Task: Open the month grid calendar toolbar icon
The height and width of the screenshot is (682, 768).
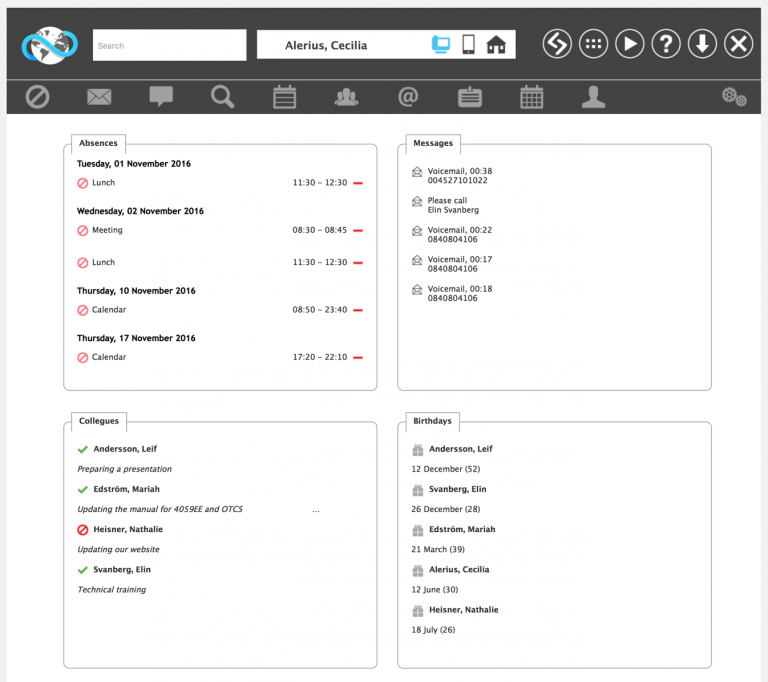Action: (531, 97)
